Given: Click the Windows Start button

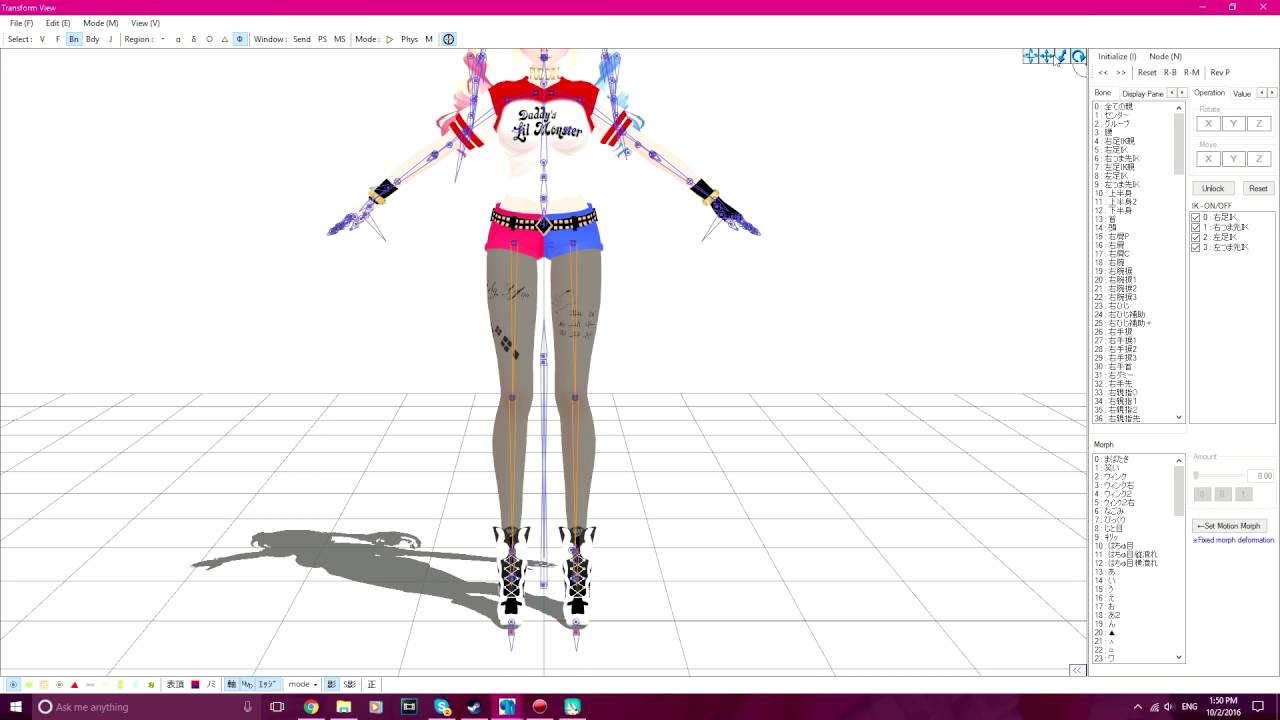Looking at the screenshot, I should 16,707.
